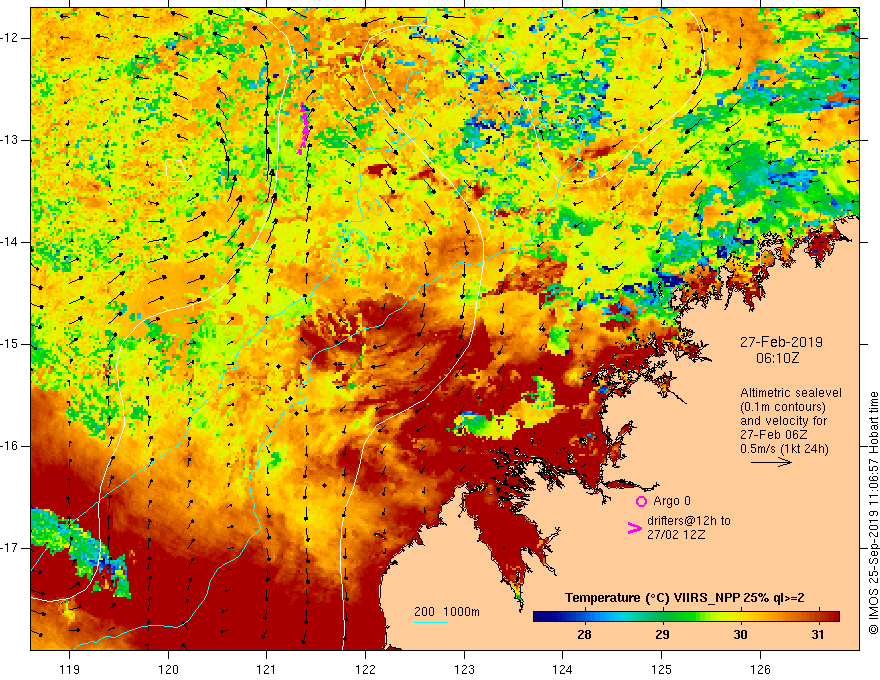Click the longitude axis label 122
Screen dimensions: 880x680
(x=365, y=669)
